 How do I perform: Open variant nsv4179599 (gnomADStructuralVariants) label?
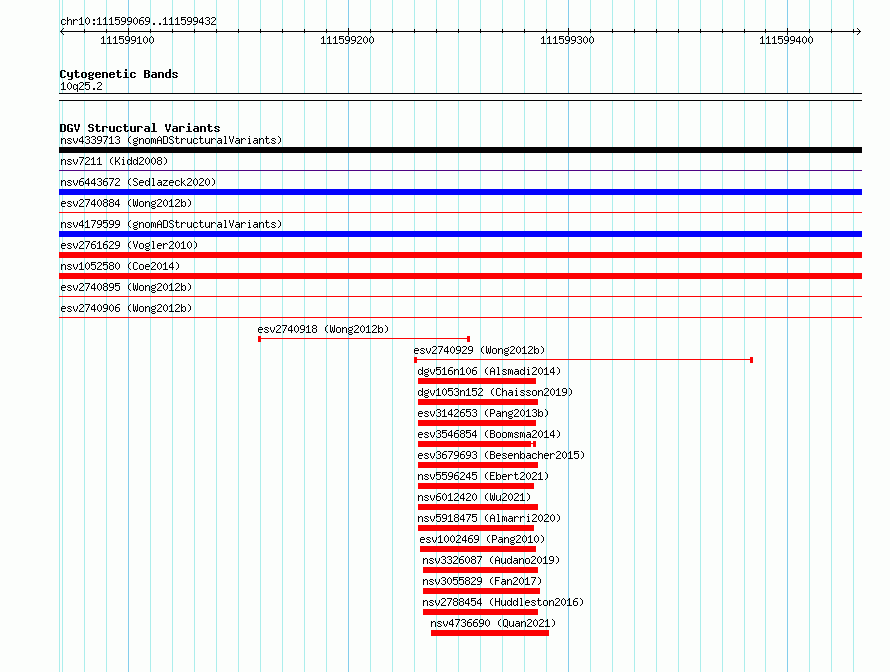click(x=171, y=224)
